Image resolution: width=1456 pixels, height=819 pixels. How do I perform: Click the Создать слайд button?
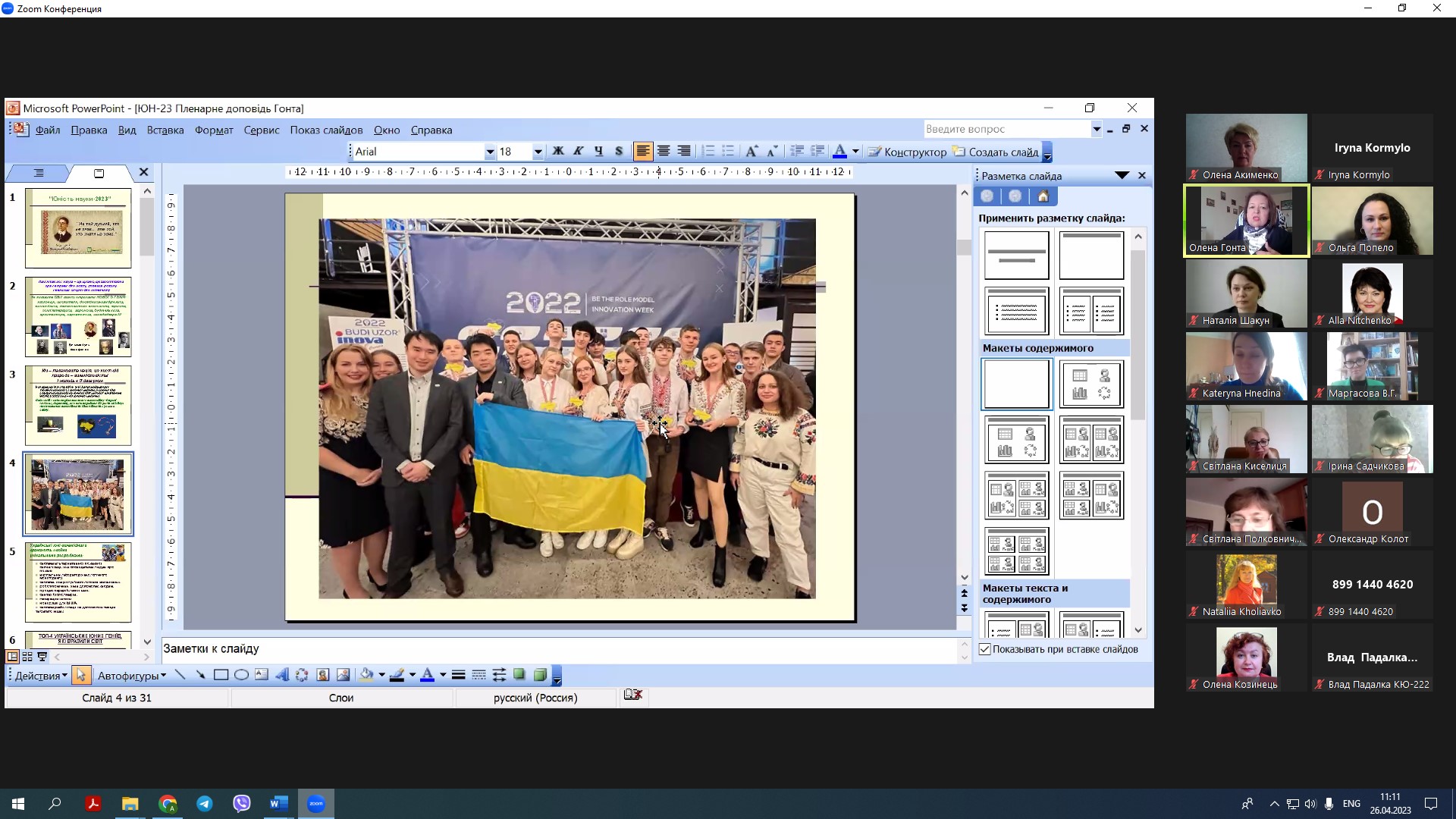(996, 152)
